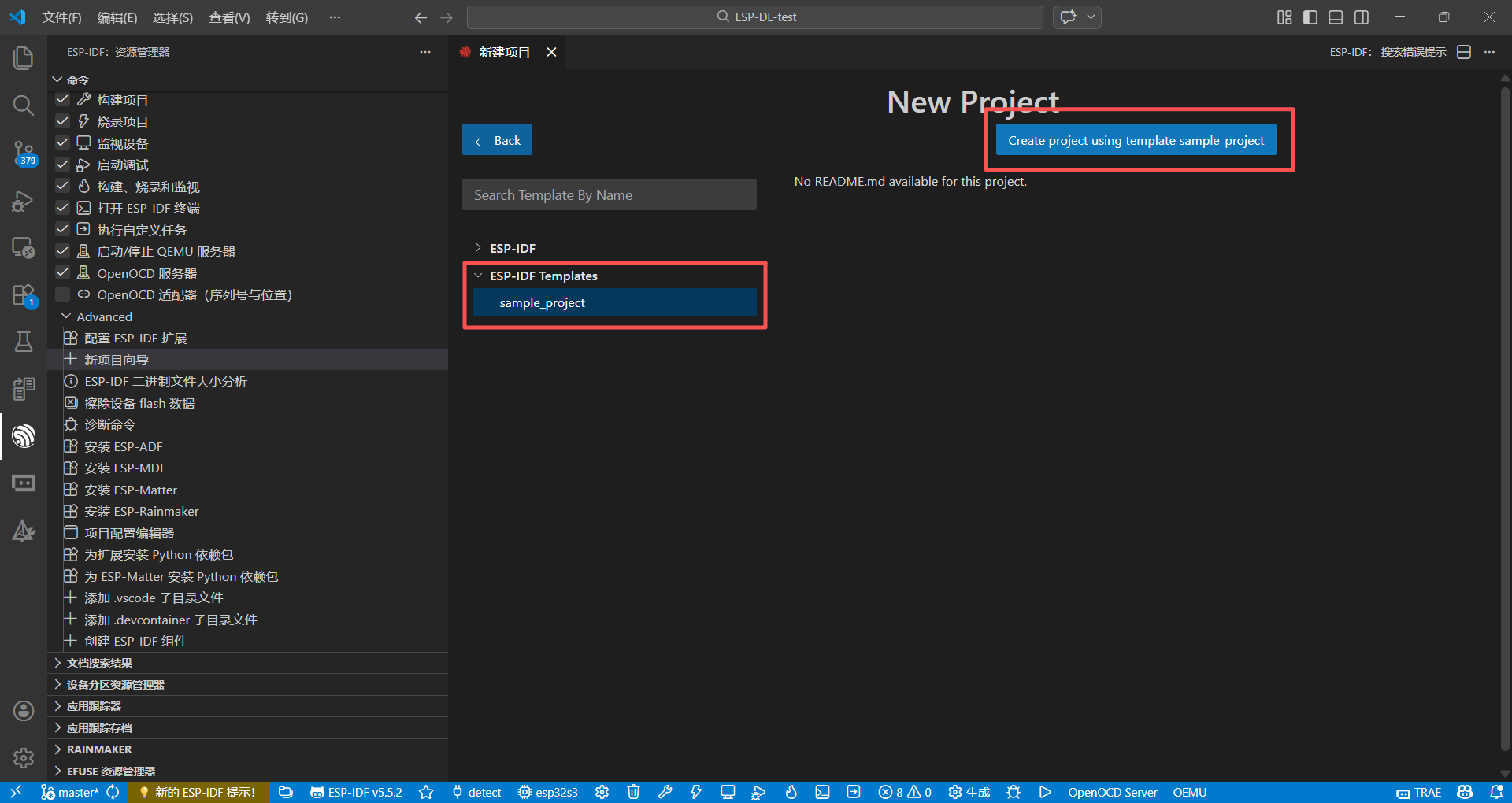1512x803 pixels.
Task: Click the star flash-method icon in status bar
Action: pyautogui.click(x=426, y=792)
